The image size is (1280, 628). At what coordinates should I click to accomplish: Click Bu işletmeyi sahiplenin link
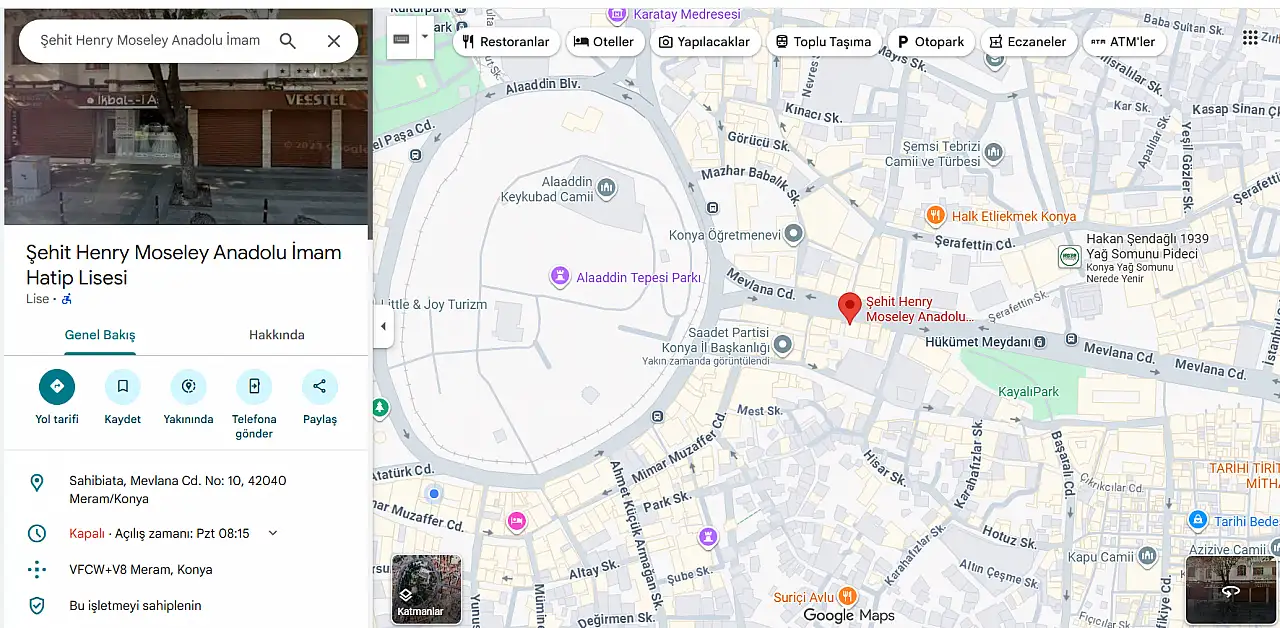(135, 605)
